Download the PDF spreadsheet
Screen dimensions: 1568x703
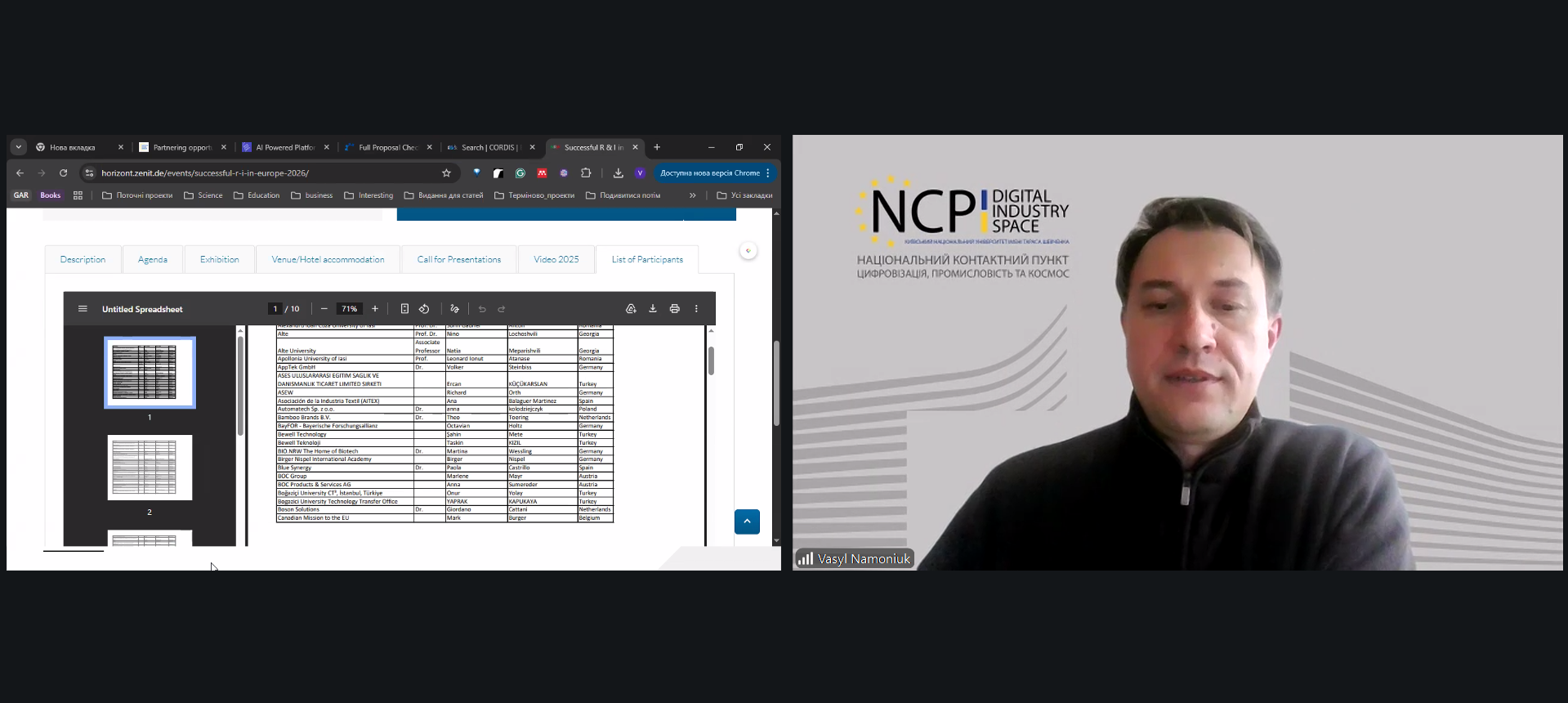tap(653, 309)
